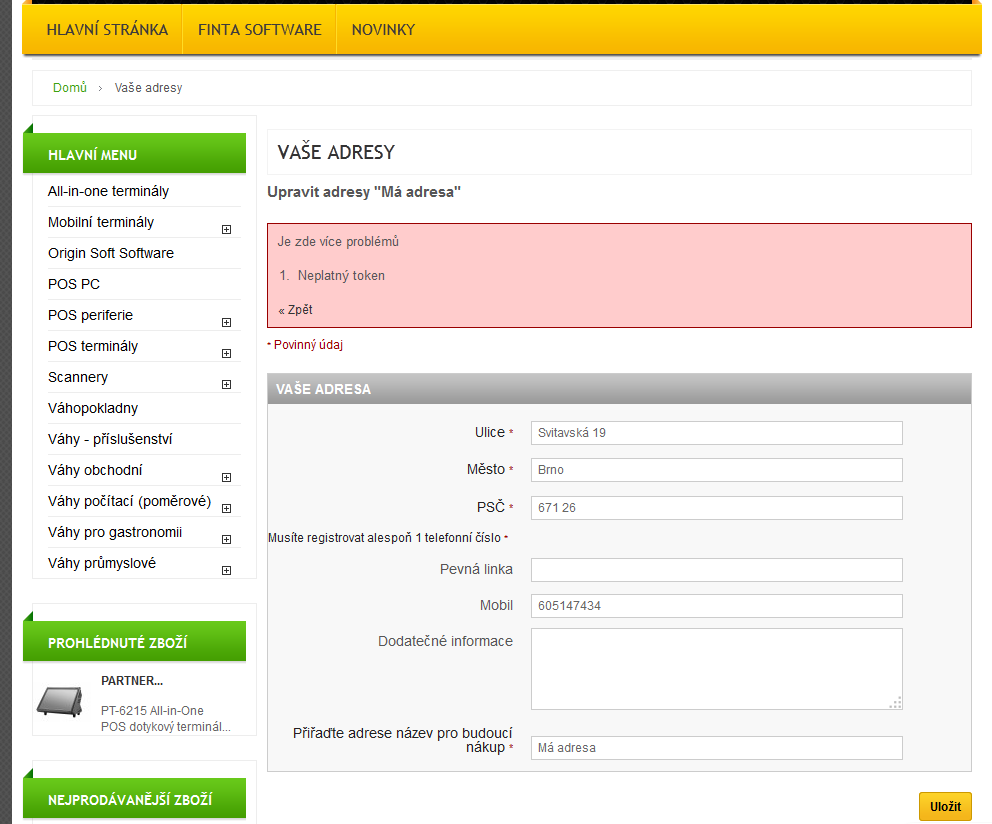The width and height of the screenshot is (992, 824).
Task: Open PT-6215 terminal product thumbnail
Action: pyautogui.click(x=60, y=701)
